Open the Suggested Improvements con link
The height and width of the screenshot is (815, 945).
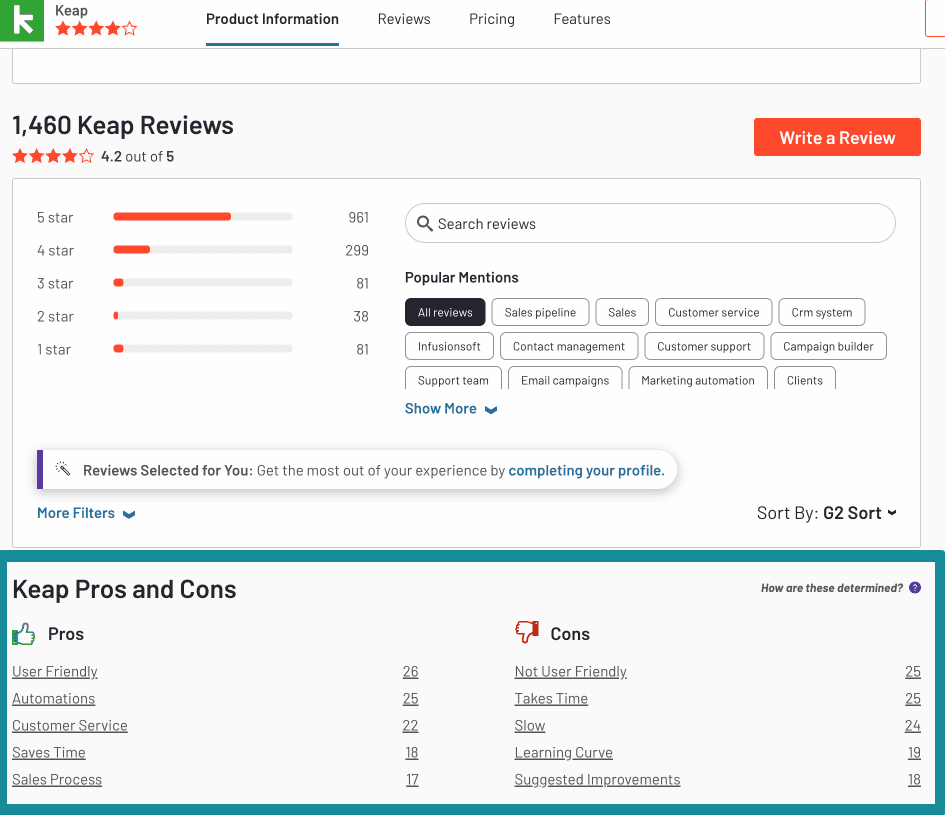point(597,779)
